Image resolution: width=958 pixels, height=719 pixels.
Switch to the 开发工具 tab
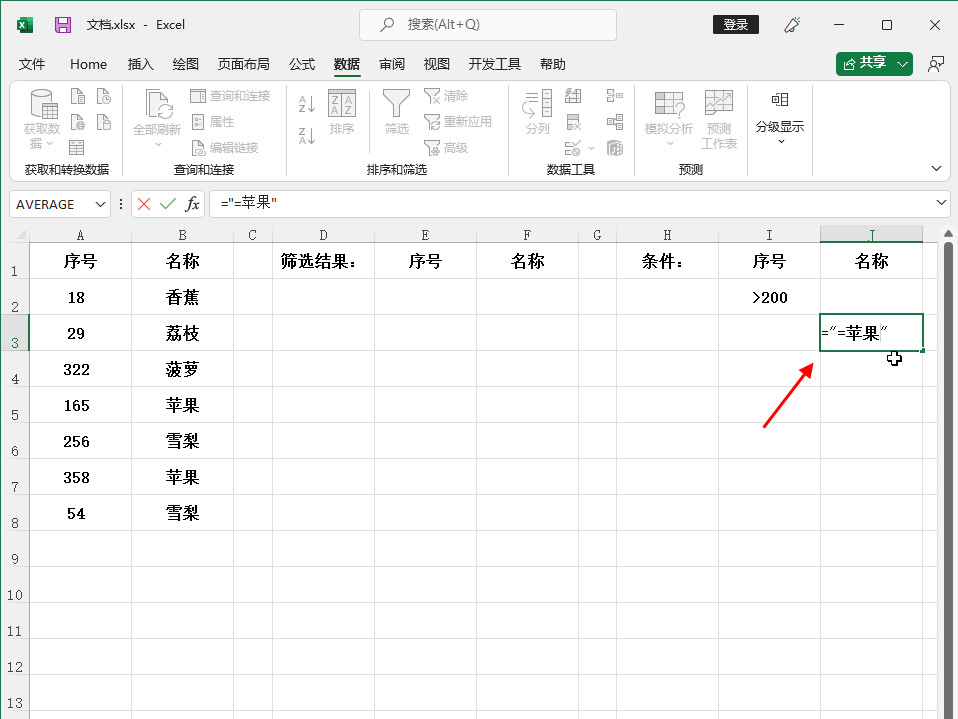pyautogui.click(x=494, y=64)
